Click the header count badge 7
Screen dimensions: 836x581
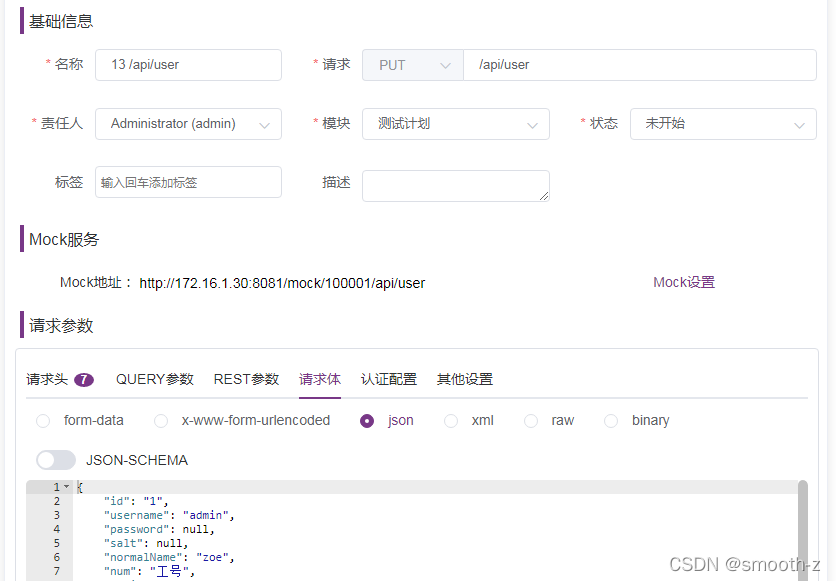point(84,380)
